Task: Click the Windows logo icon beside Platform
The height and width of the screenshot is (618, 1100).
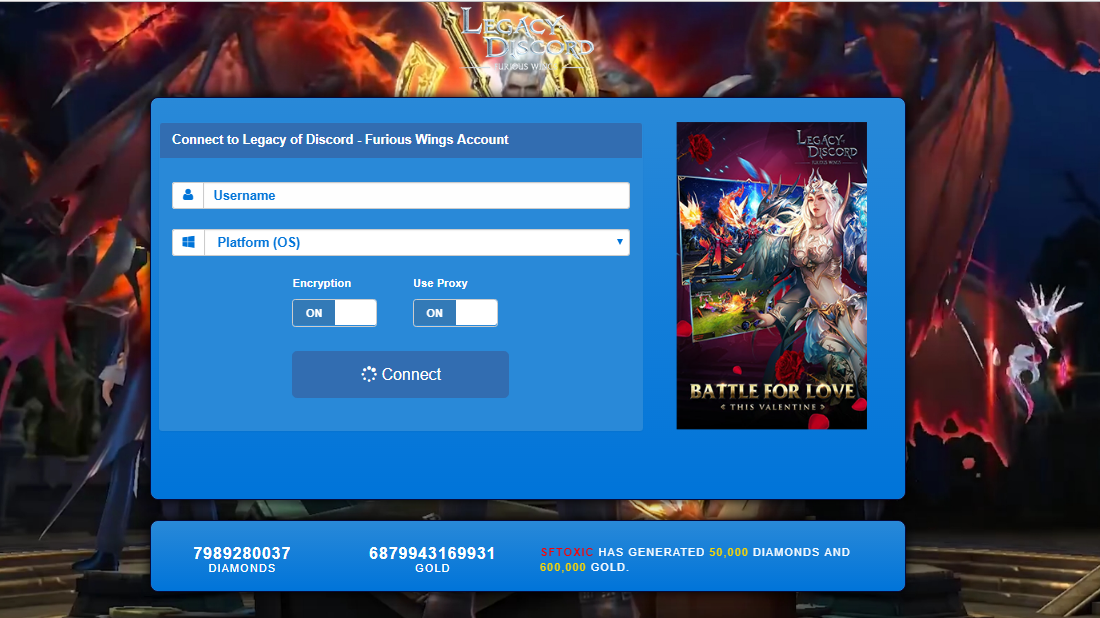Action: click(x=187, y=242)
